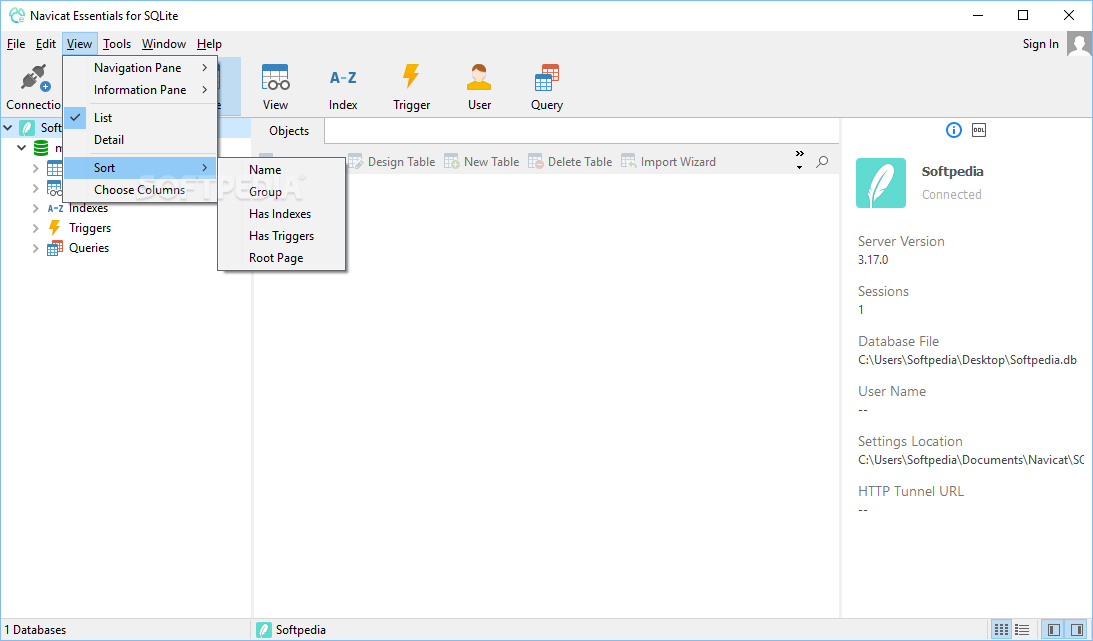Screen dimensions: 1093x641
Task: Collapse the Softpedia connection node
Action: pos(8,128)
